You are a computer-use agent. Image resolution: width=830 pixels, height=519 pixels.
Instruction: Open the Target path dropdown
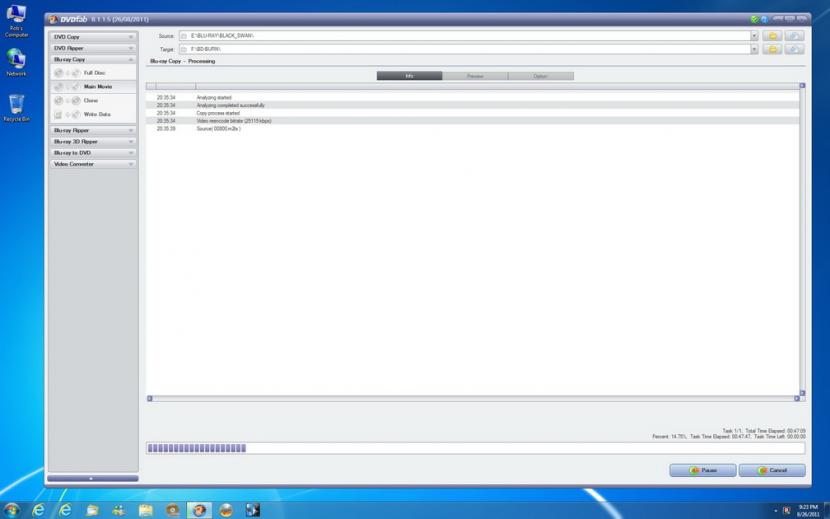pyautogui.click(x=754, y=49)
